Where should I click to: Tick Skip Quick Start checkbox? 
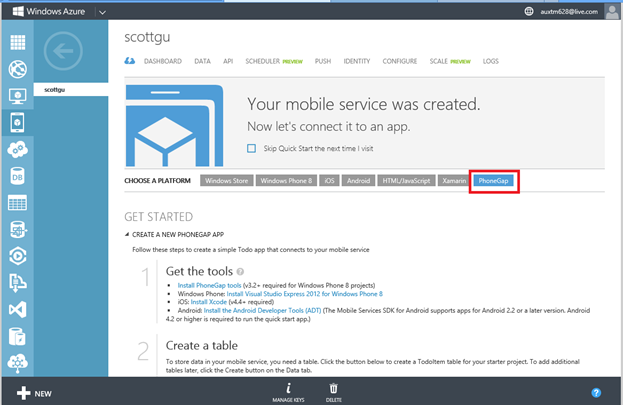pos(252,148)
